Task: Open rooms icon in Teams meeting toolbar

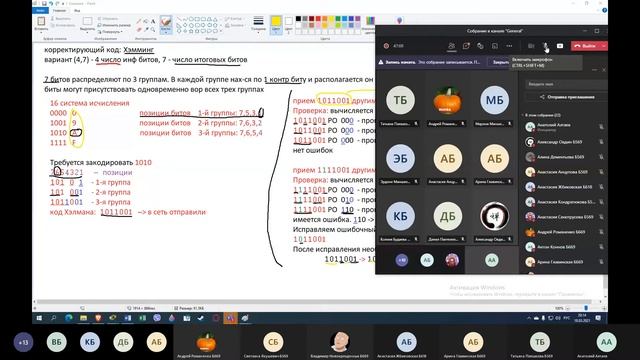Action: (495, 46)
